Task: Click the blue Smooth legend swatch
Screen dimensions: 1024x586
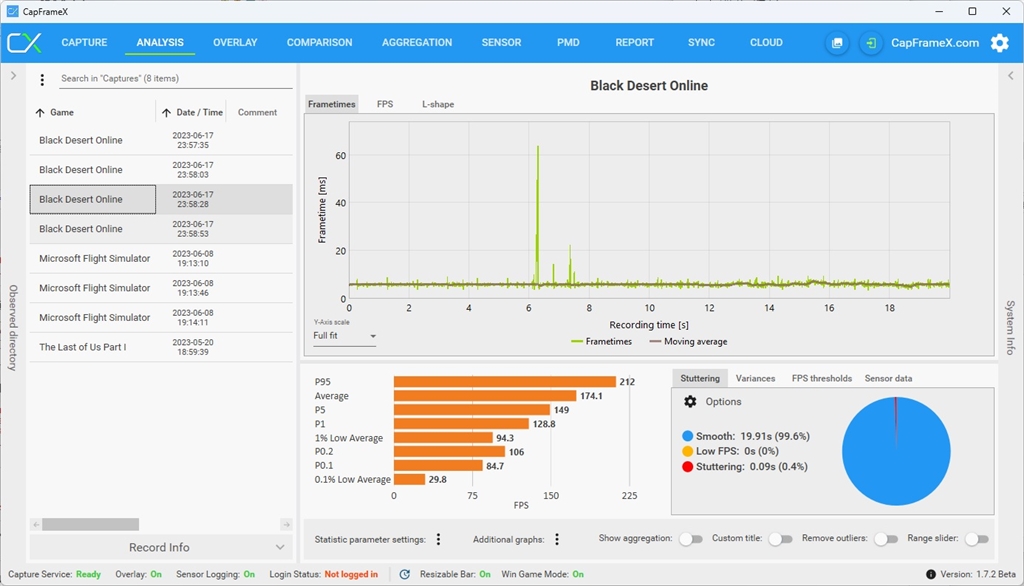Action: coord(687,436)
